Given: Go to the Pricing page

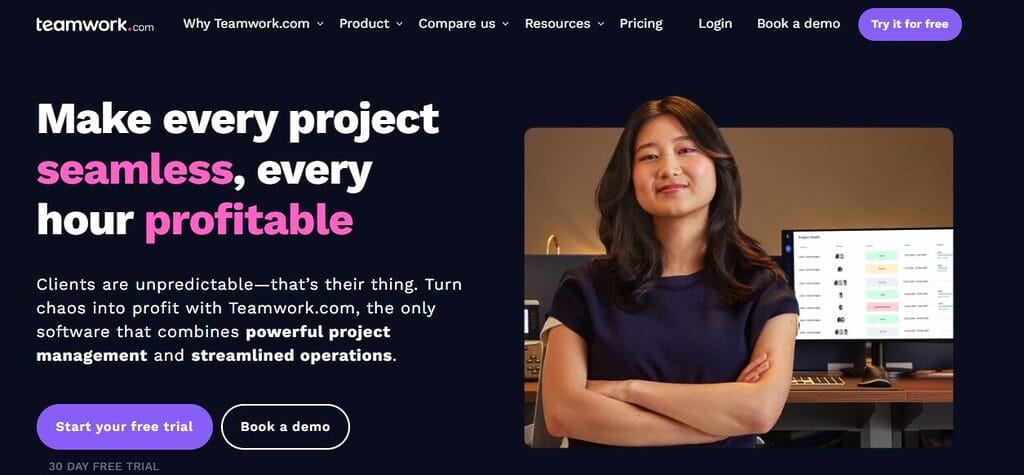Looking at the screenshot, I should [641, 24].
